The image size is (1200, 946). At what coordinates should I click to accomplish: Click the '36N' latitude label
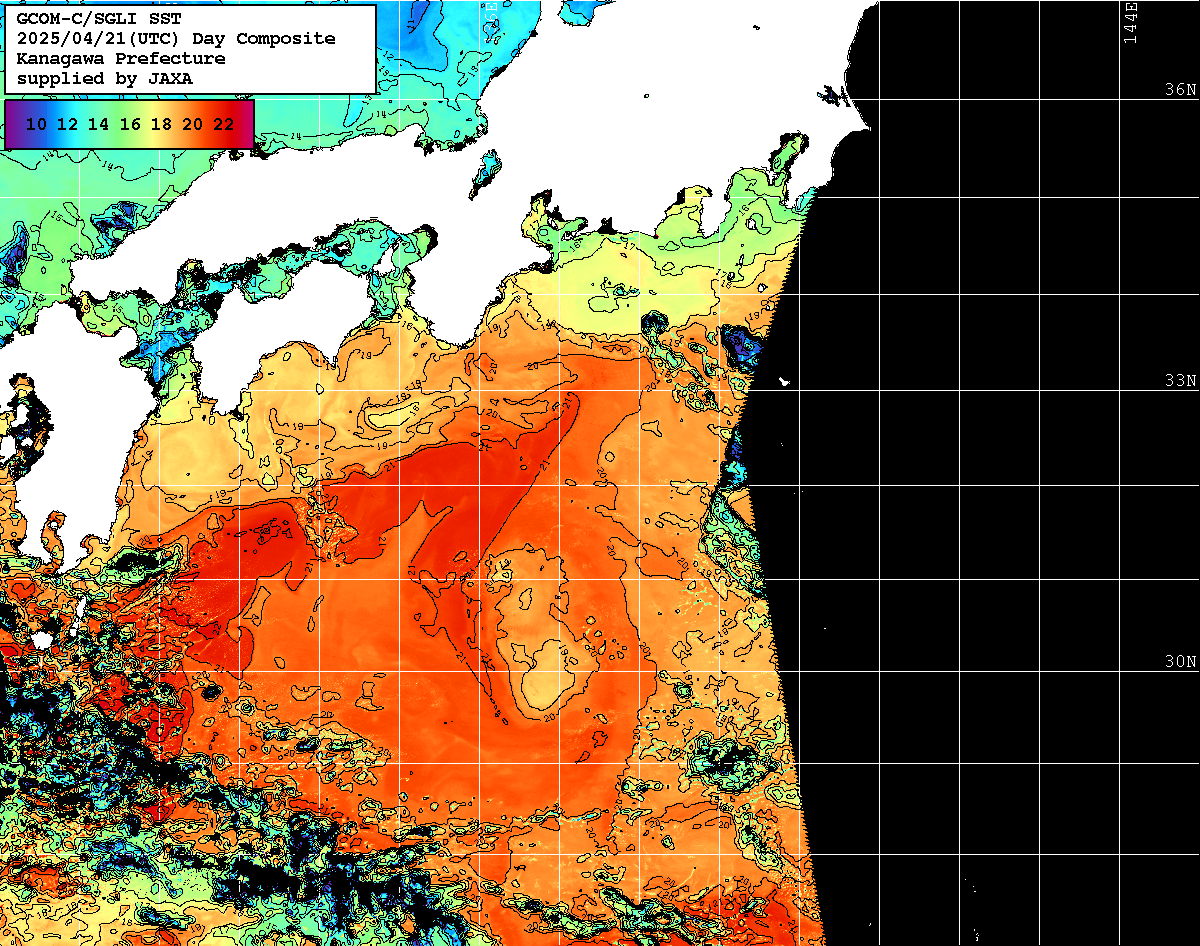(1181, 89)
